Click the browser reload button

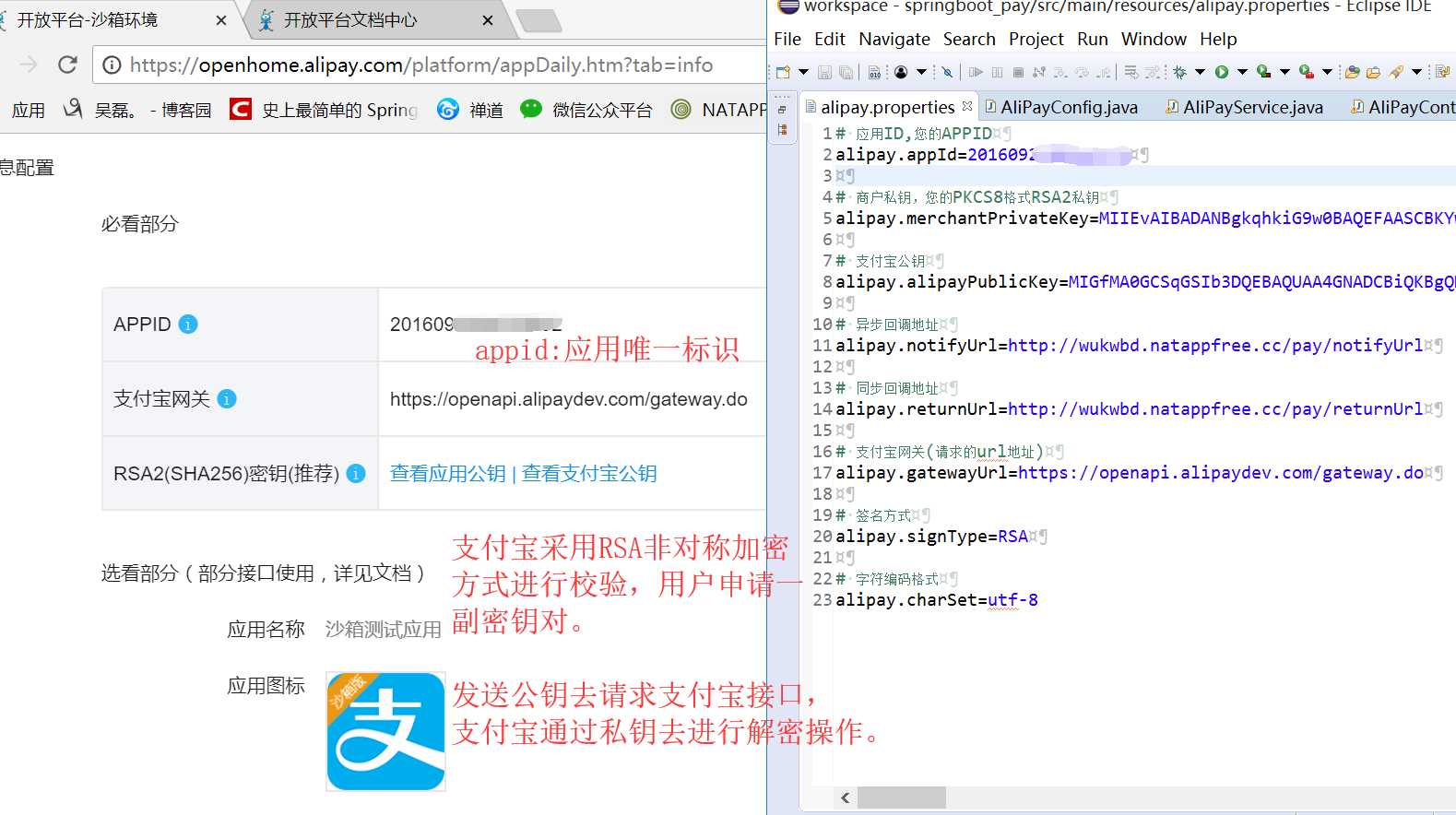[67, 65]
